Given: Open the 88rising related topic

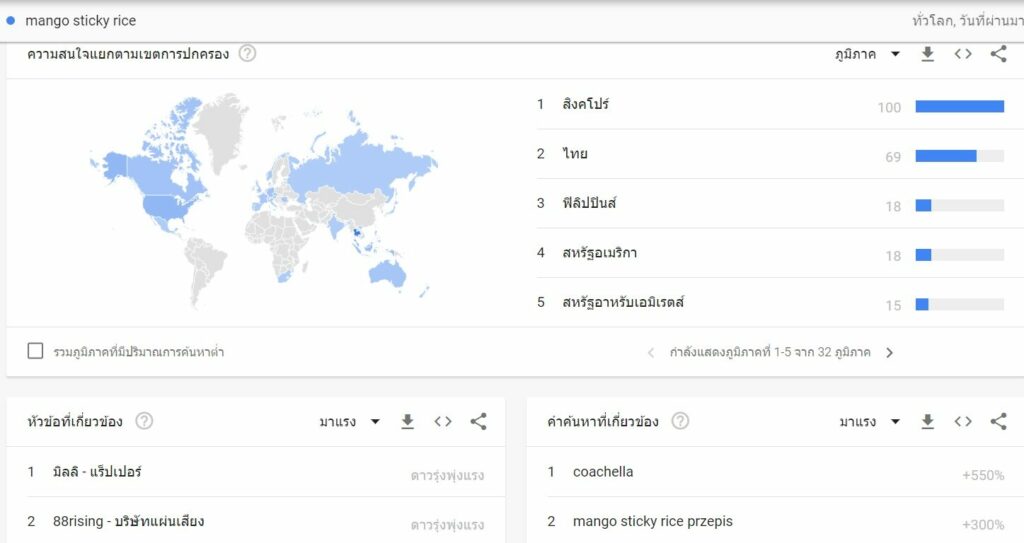Looking at the screenshot, I should click(x=129, y=521).
